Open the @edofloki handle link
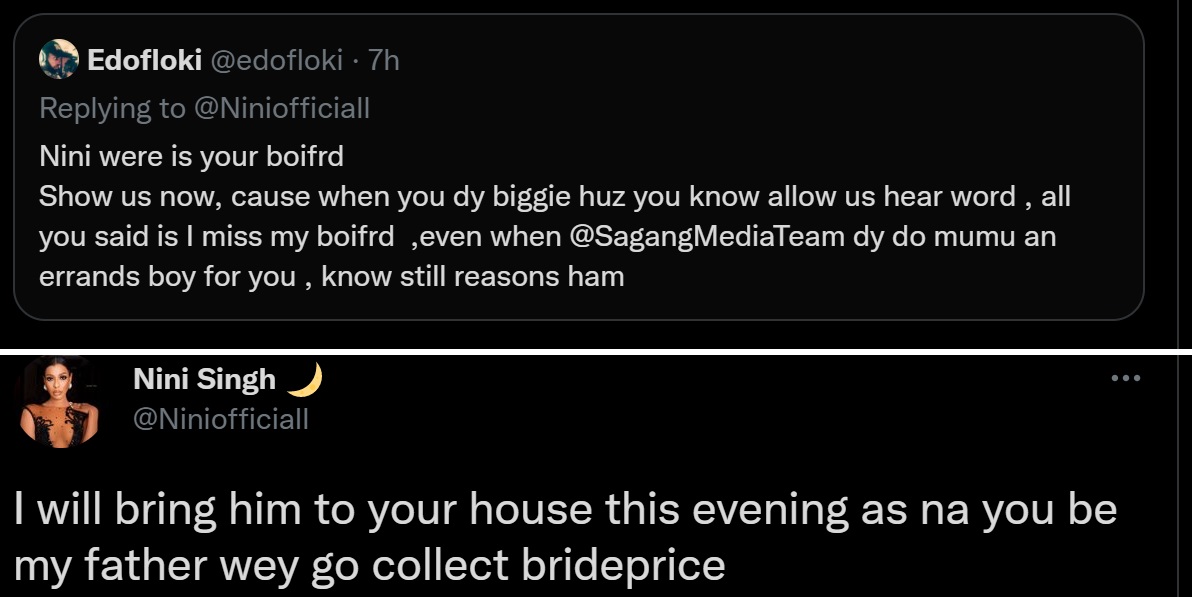The height and width of the screenshot is (597, 1192). 277,61
